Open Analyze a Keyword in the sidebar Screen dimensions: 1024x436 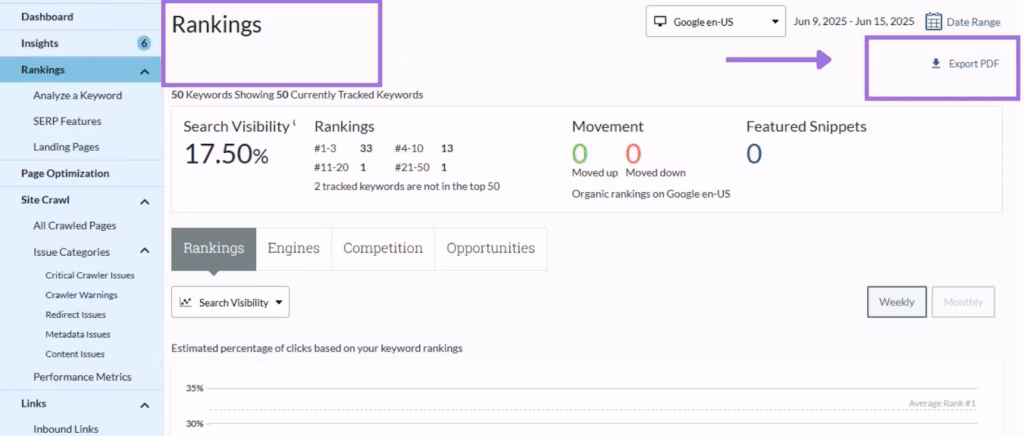click(x=77, y=96)
